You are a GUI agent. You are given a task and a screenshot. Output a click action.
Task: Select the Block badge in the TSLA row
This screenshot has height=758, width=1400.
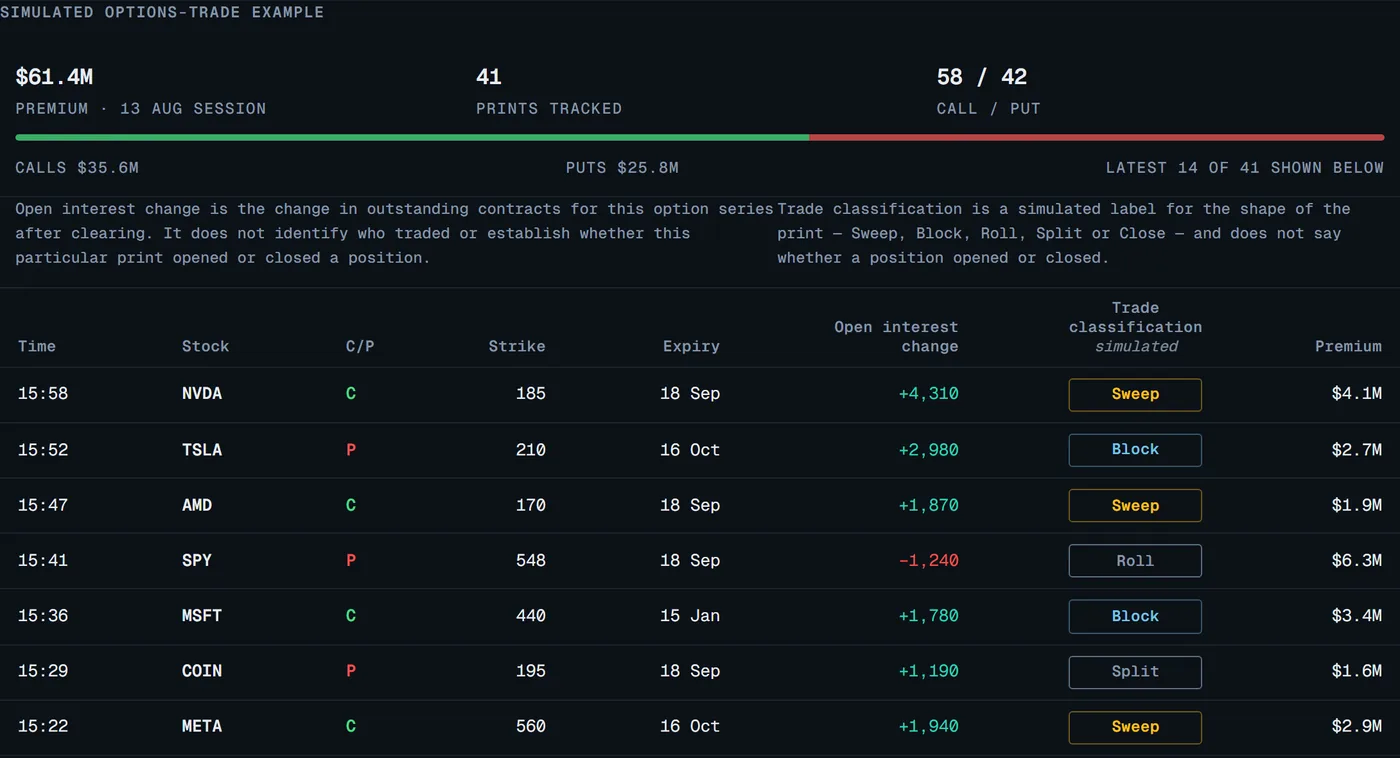[x=1135, y=450]
